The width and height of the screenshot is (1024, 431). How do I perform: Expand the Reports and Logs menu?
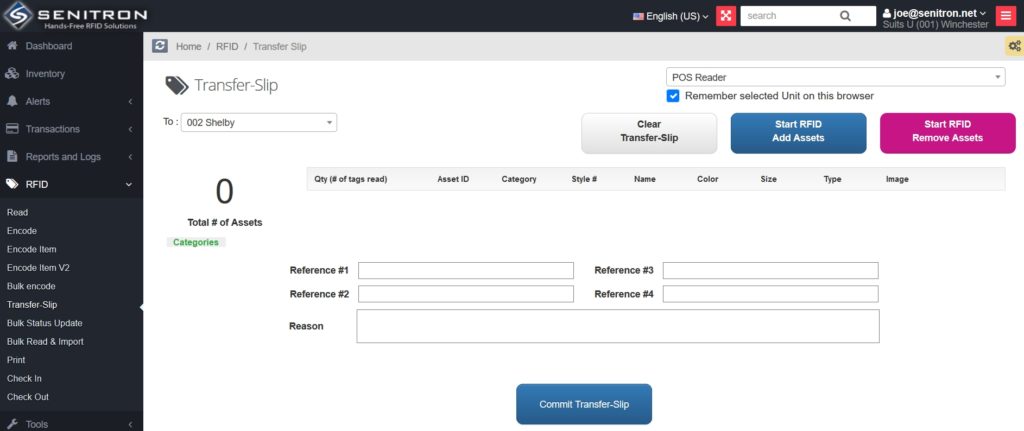[x=63, y=157]
